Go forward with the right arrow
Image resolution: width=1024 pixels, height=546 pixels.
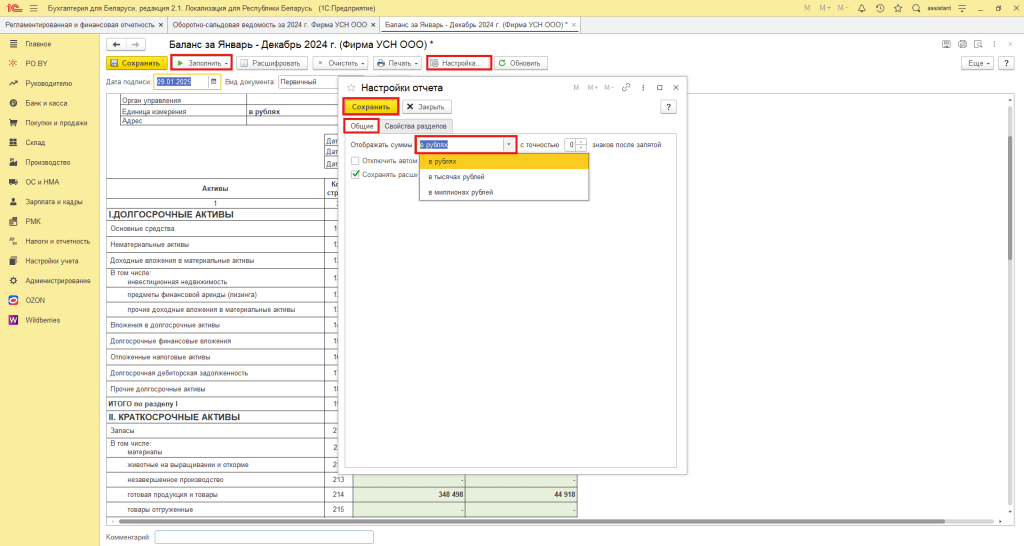point(135,44)
